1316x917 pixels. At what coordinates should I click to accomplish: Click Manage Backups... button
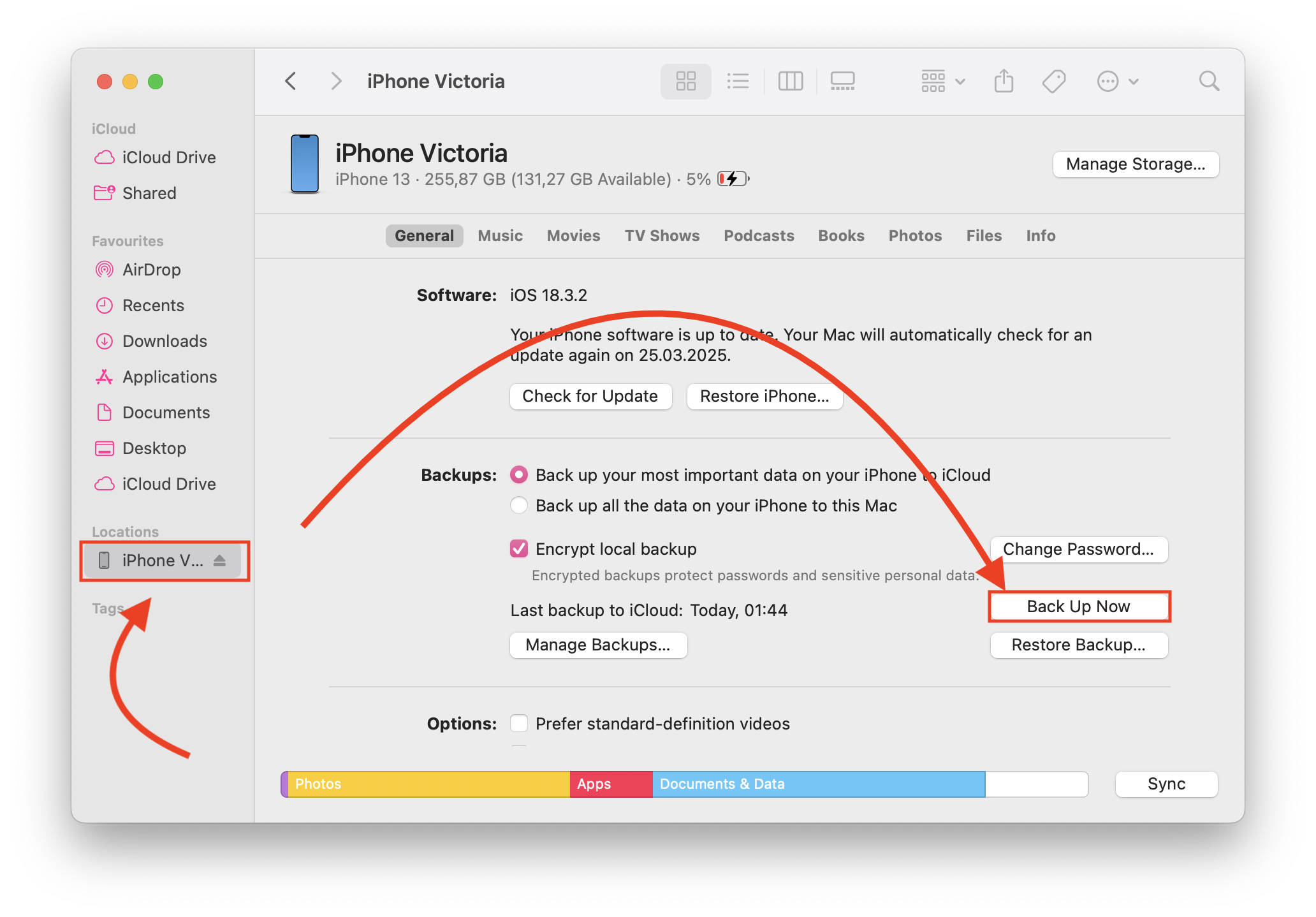pyautogui.click(x=598, y=645)
